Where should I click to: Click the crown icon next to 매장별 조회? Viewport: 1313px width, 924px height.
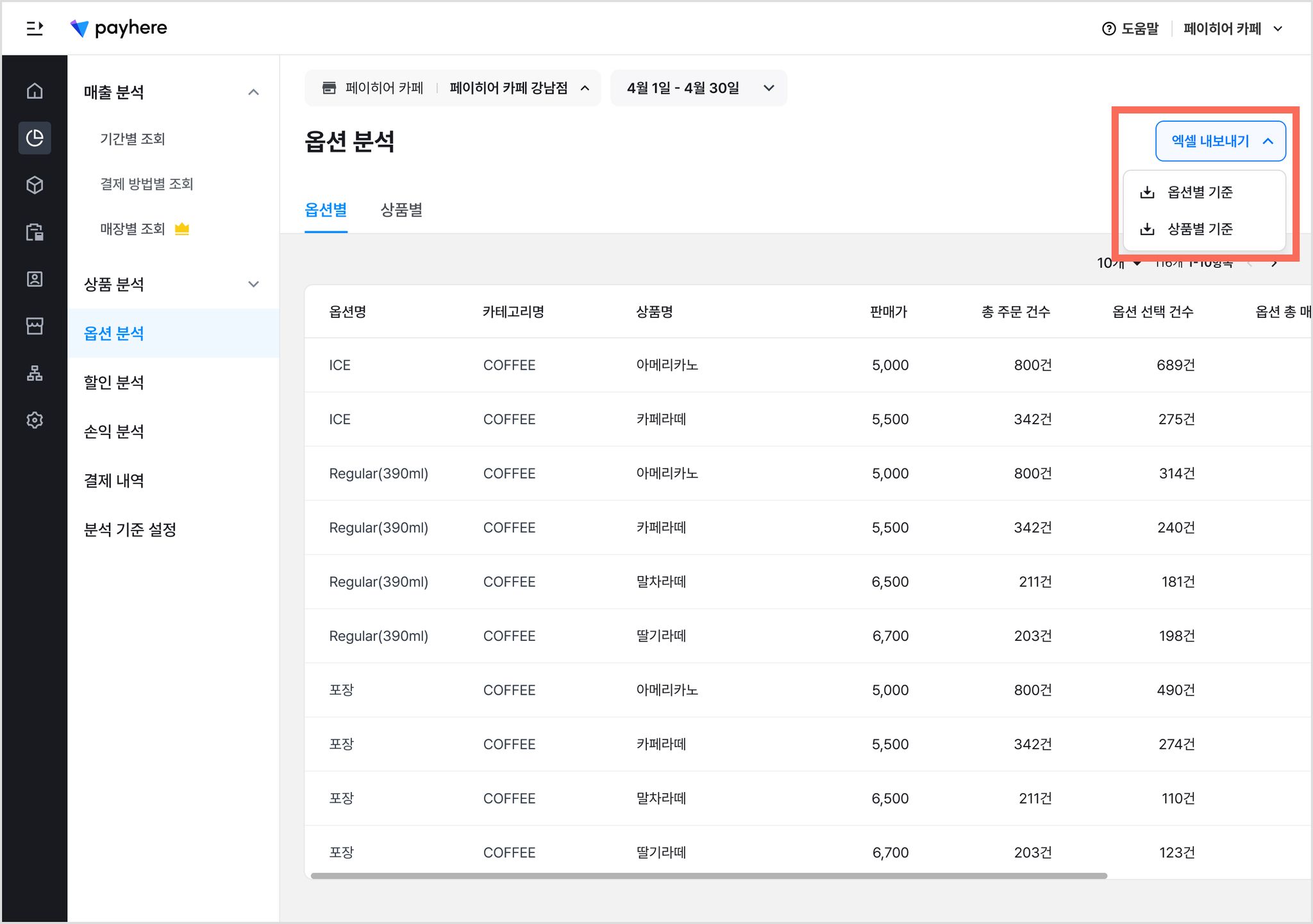182,229
